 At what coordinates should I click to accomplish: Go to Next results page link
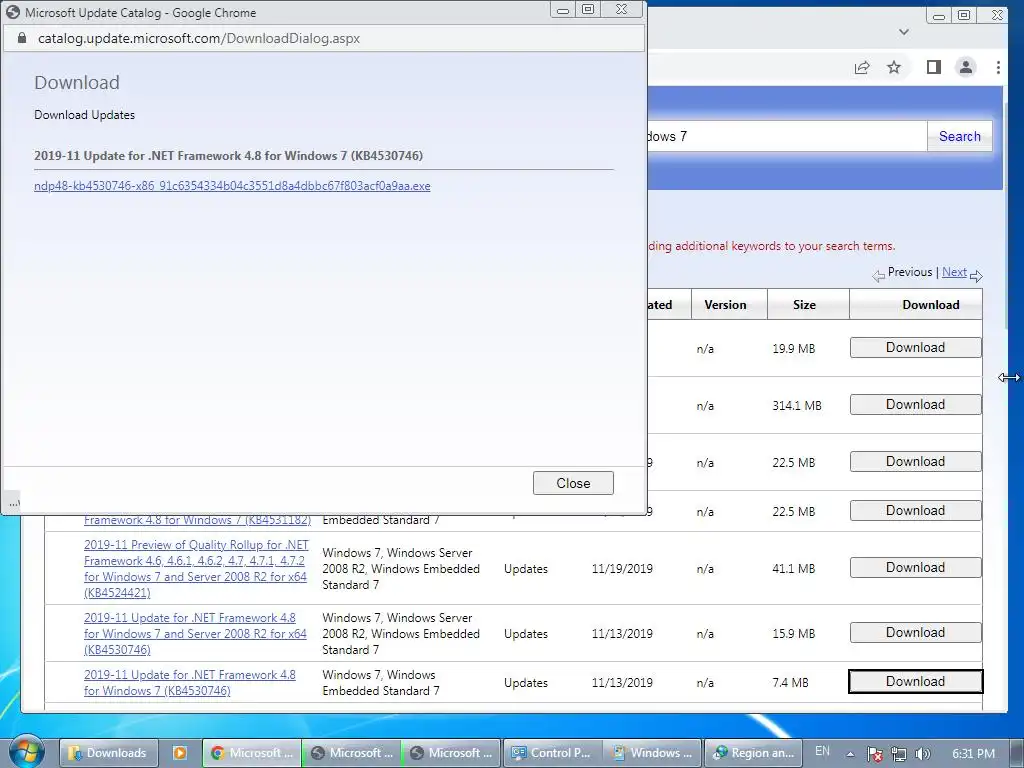(954, 272)
